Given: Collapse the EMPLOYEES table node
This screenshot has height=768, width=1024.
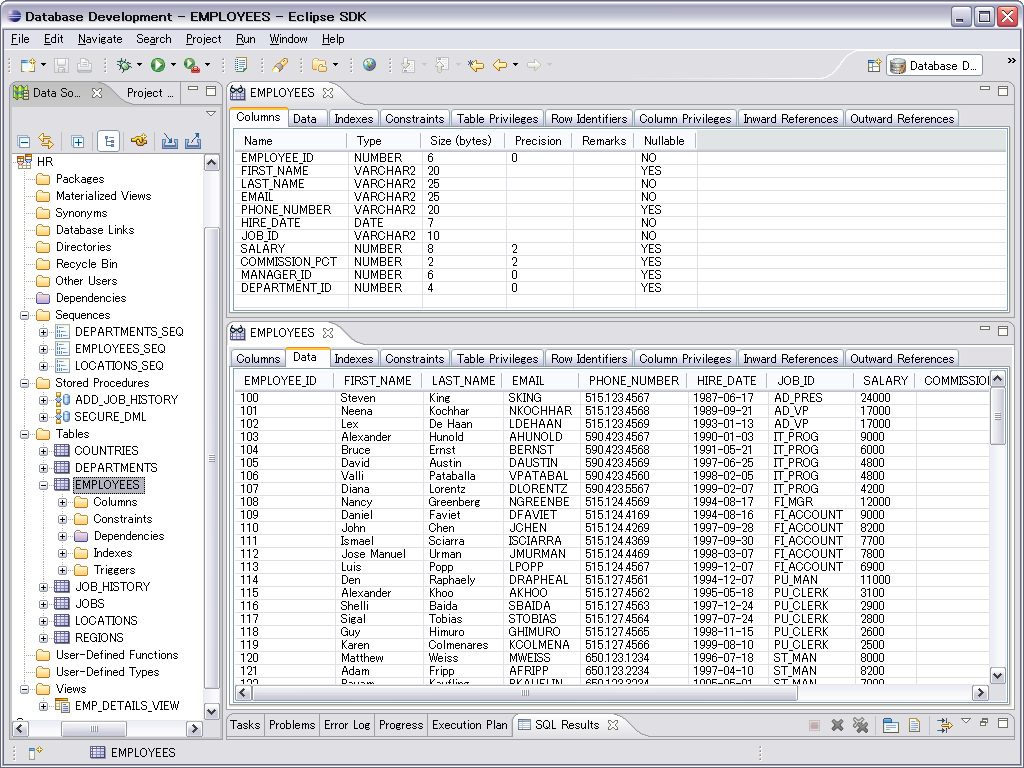Looking at the screenshot, I should [44, 485].
